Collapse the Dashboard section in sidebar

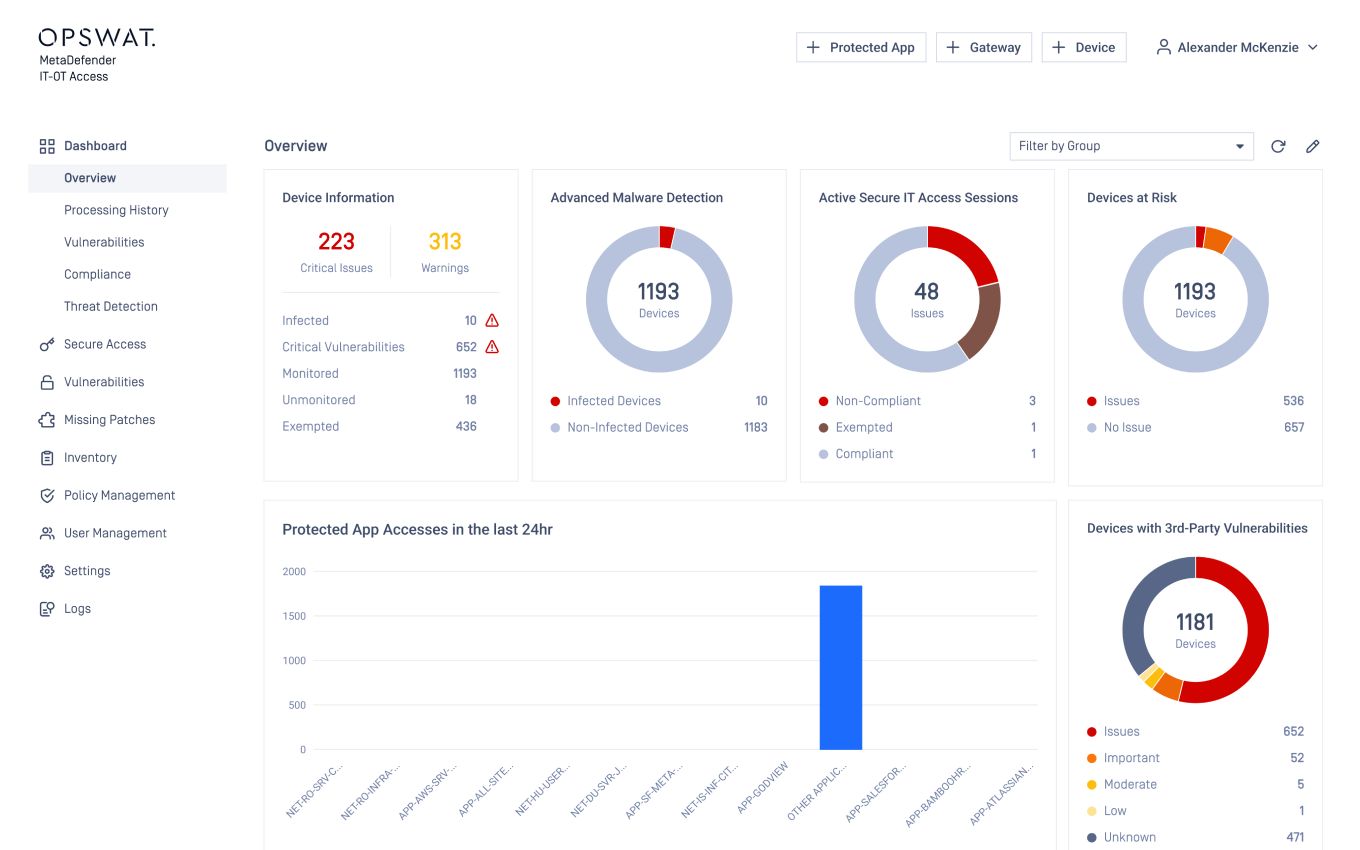[95, 146]
